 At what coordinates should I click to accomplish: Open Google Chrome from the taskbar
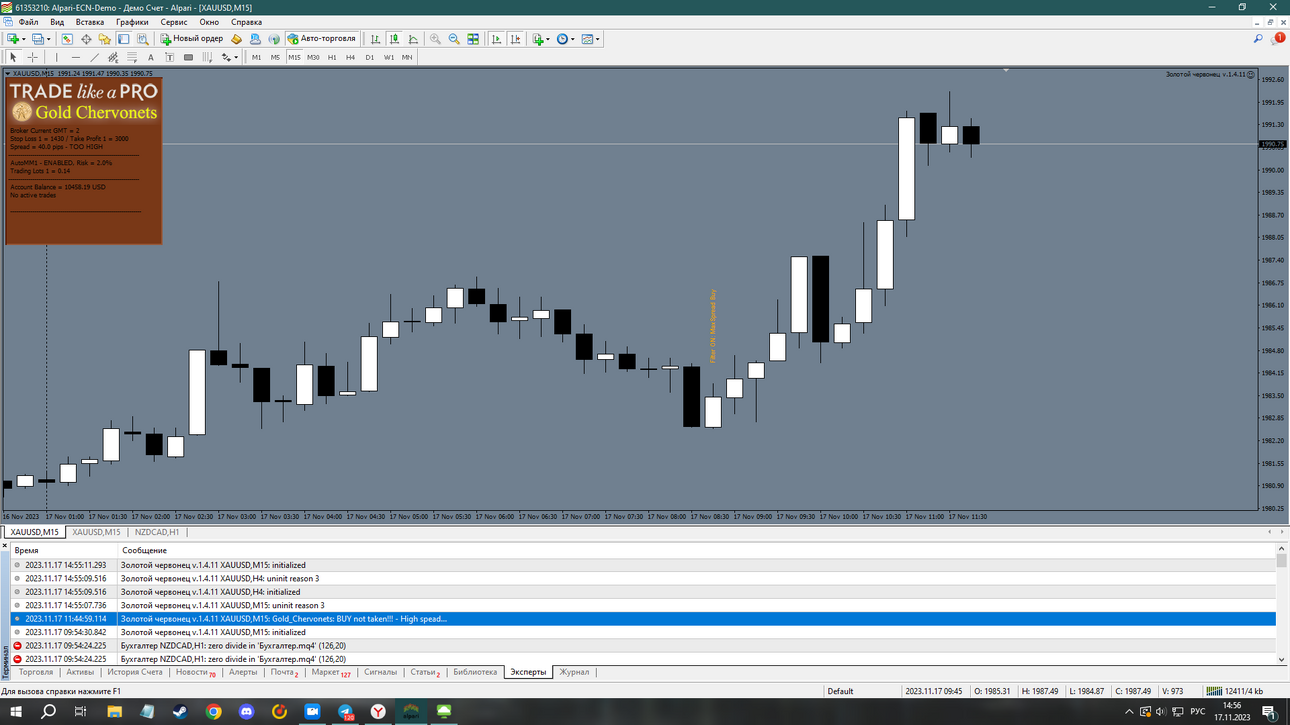(x=213, y=712)
